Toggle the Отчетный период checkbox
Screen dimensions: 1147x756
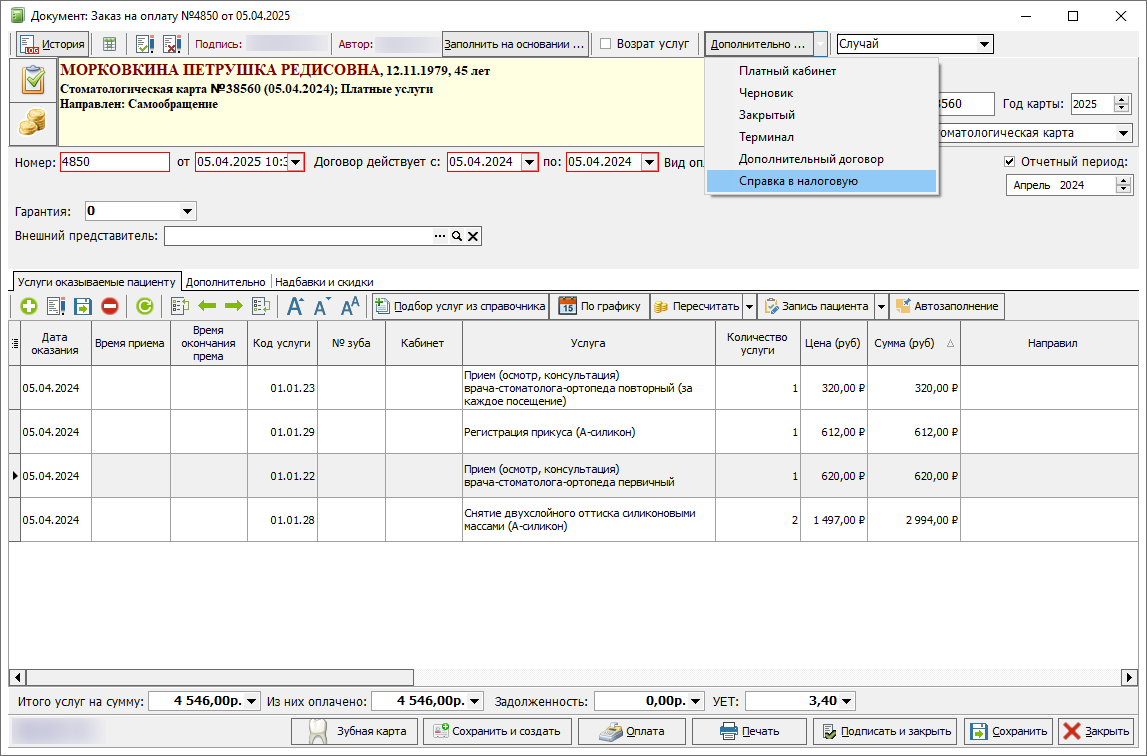click(x=1009, y=162)
